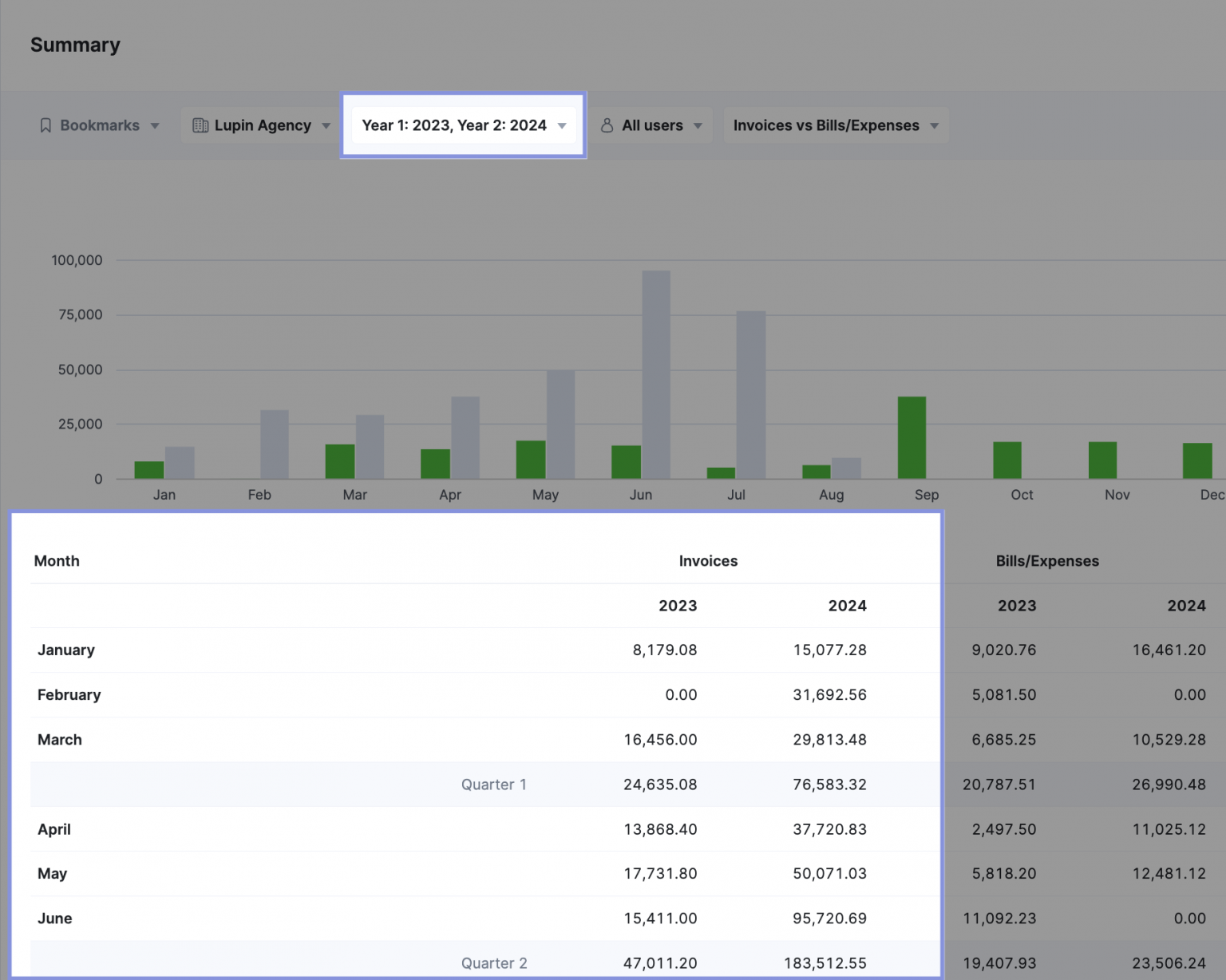Select the small green August bar

pyautogui.click(x=816, y=471)
